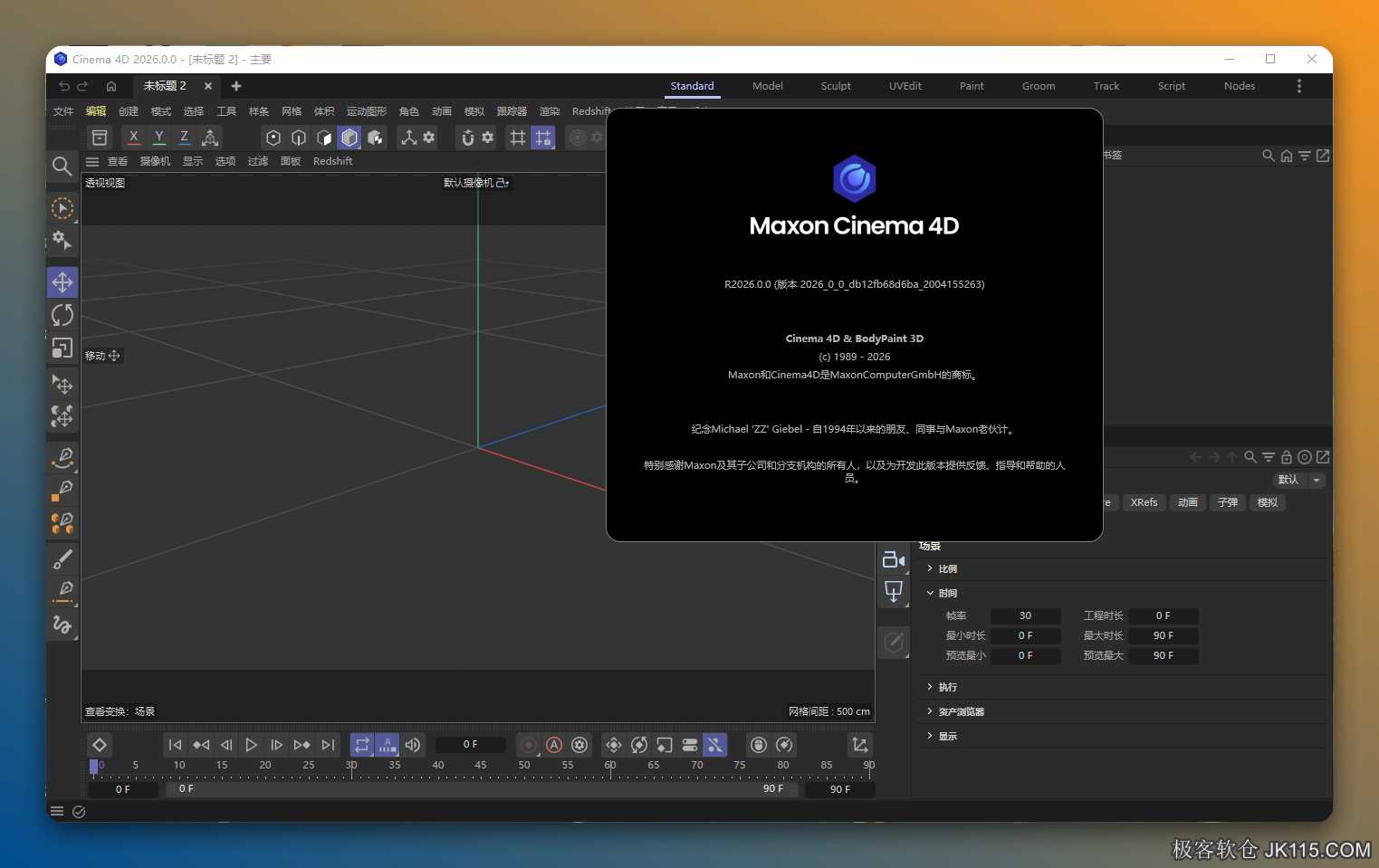Open the viewport 摄像机 menu
1379x868 pixels.
click(x=155, y=161)
